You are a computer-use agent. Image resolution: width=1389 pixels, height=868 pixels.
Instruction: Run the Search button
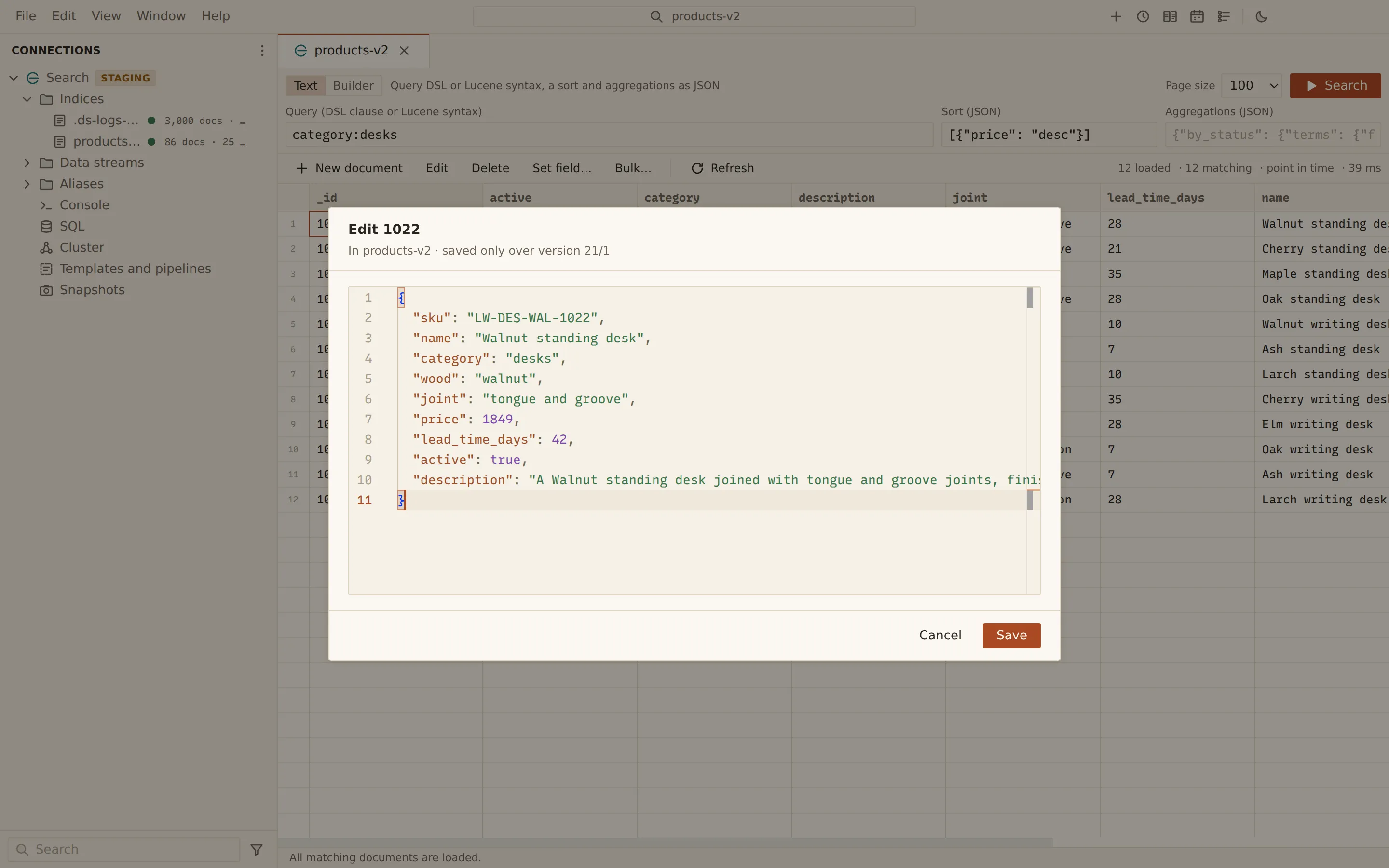point(1335,85)
